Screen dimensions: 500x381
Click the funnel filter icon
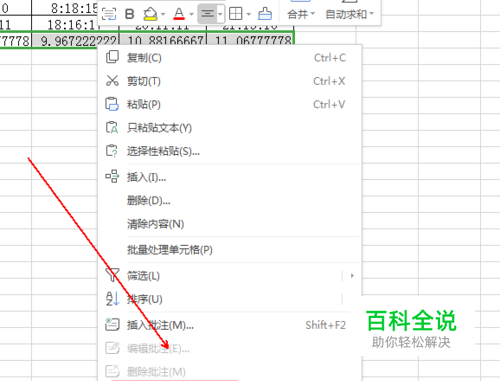pyautogui.click(x=112, y=275)
